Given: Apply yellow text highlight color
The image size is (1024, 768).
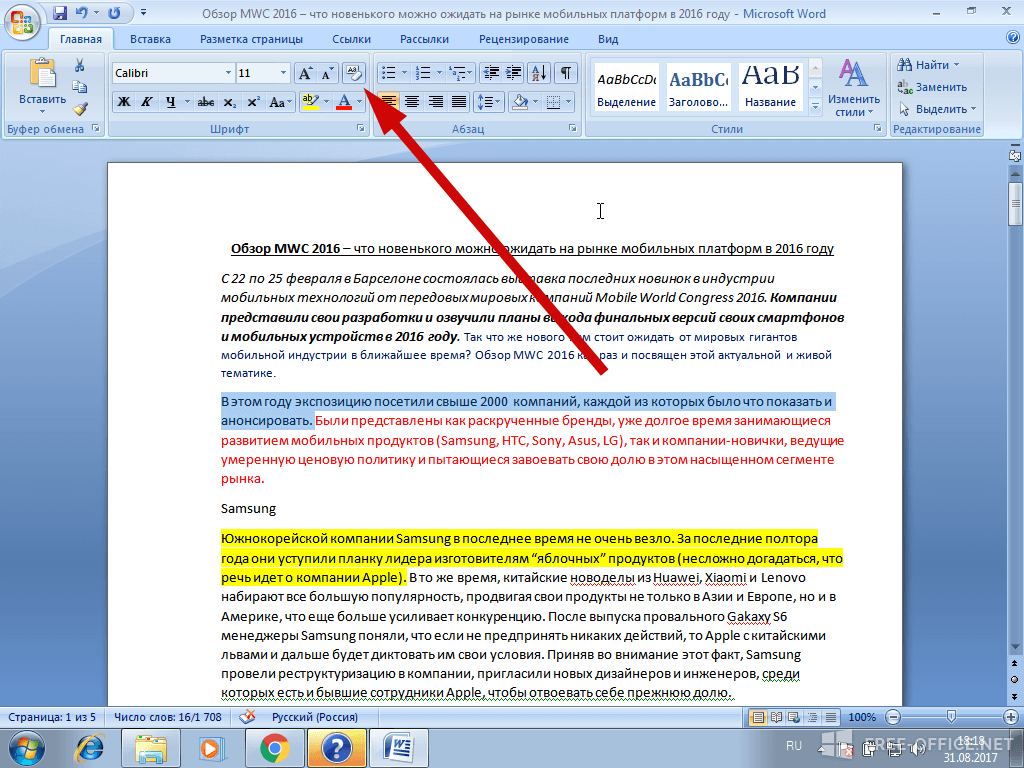Looking at the screenshot, I should 310,102.
